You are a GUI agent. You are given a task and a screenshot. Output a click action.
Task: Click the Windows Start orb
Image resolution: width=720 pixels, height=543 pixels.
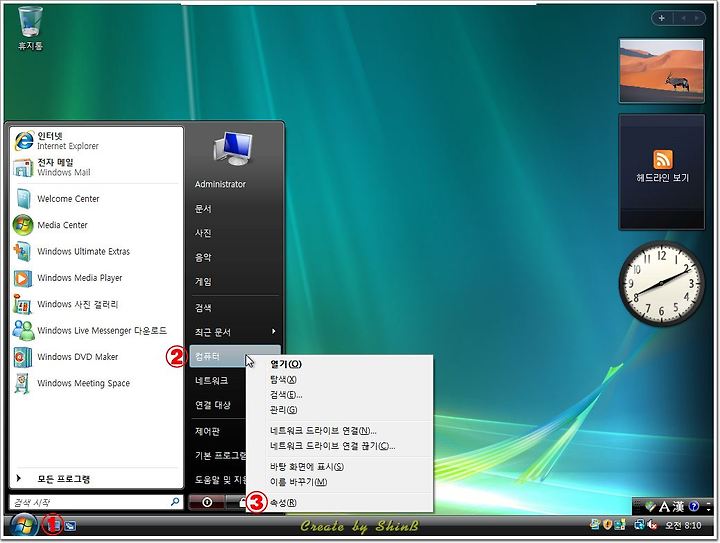(x=23, y=526)
